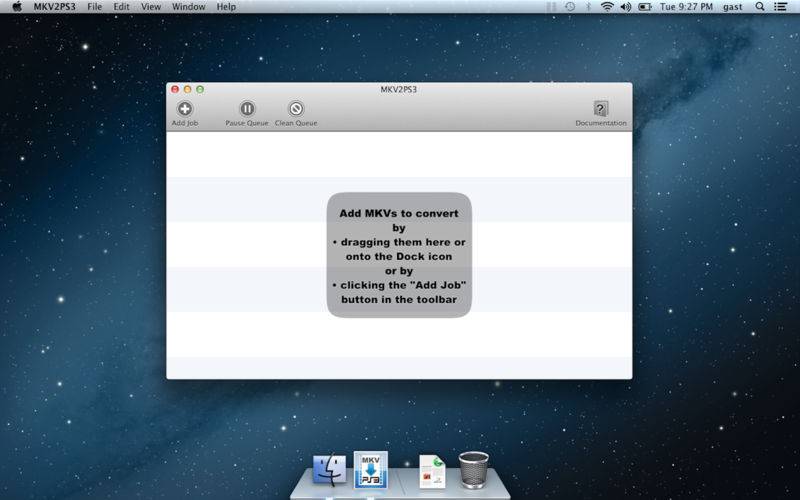Open the gast user menu

pos(733,7)
